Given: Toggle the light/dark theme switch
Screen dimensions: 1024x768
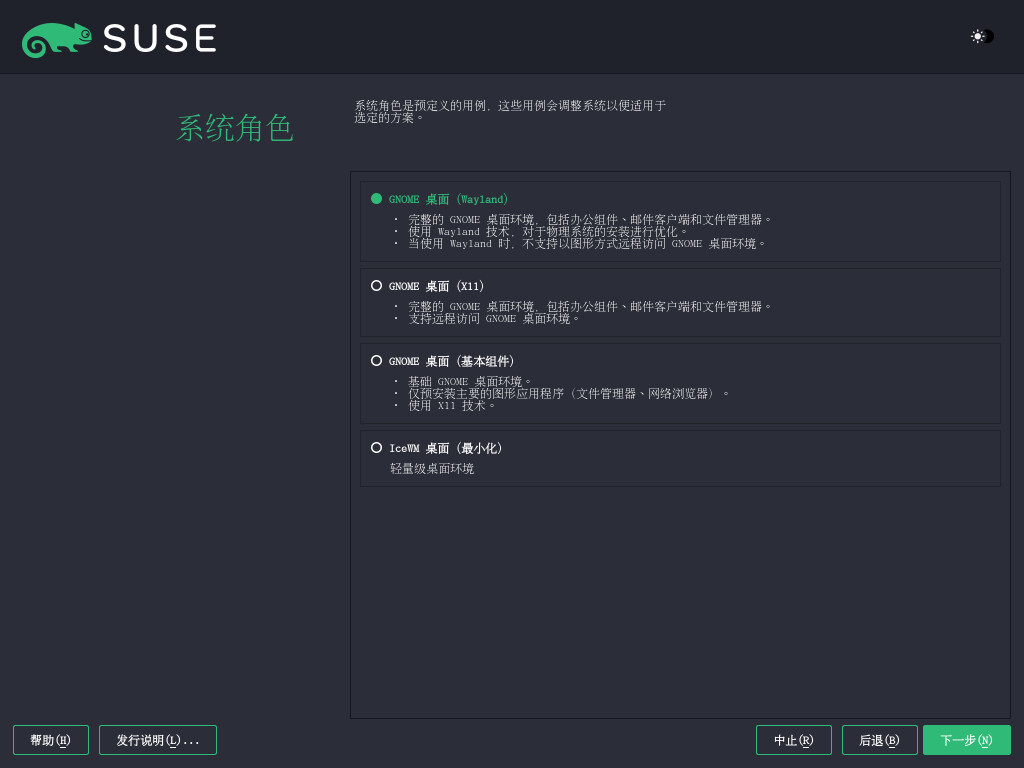Looking at the screenshot, I should click(x=982, y=37).
